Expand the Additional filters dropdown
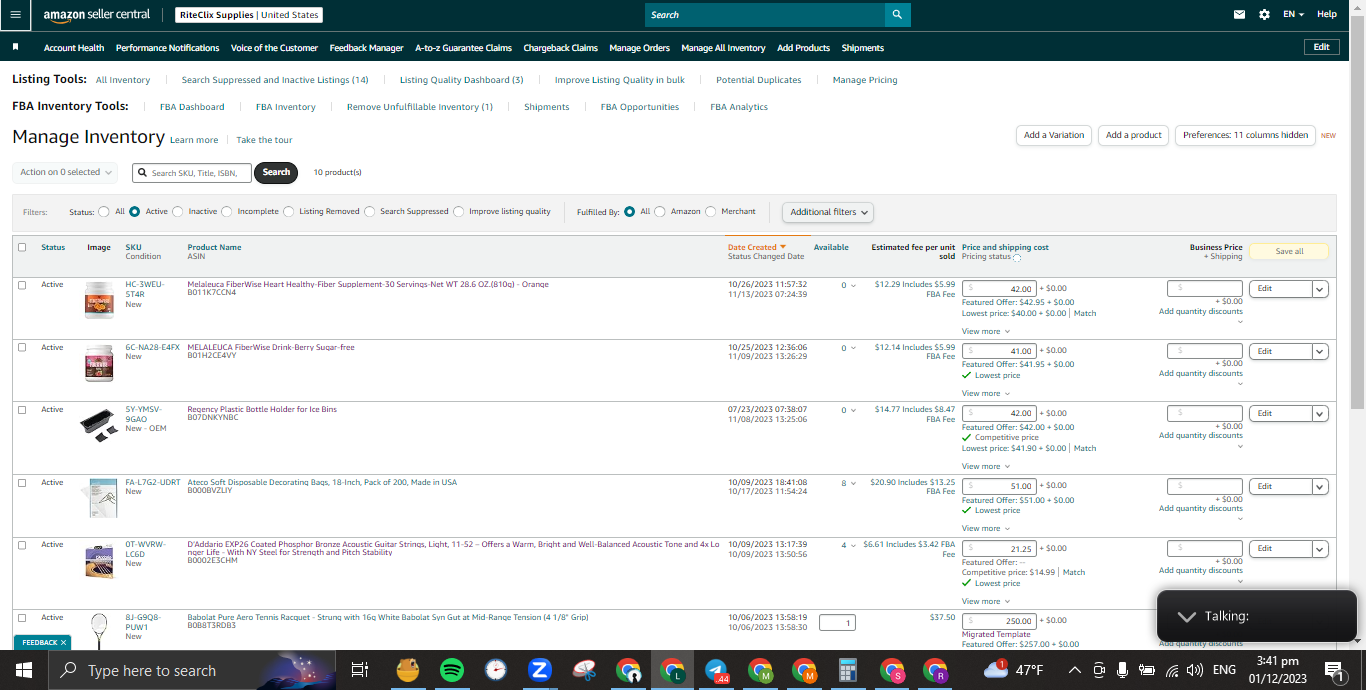1366x690 pixels. [x=827, y=212]
